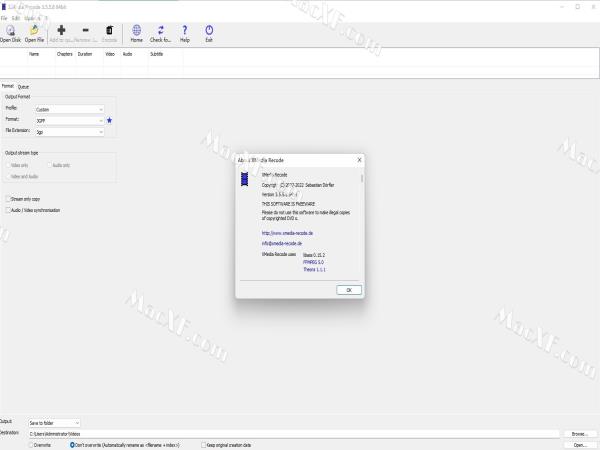Open the File Extension dropdown
This screenshot has height=450, width=600.
tap(69, 132)
